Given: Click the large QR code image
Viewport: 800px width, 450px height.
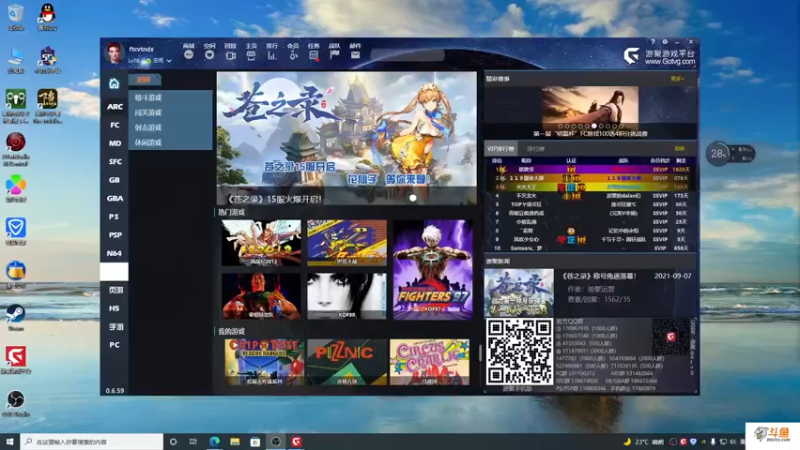Looking at the screenshot, I should [519, 352].
